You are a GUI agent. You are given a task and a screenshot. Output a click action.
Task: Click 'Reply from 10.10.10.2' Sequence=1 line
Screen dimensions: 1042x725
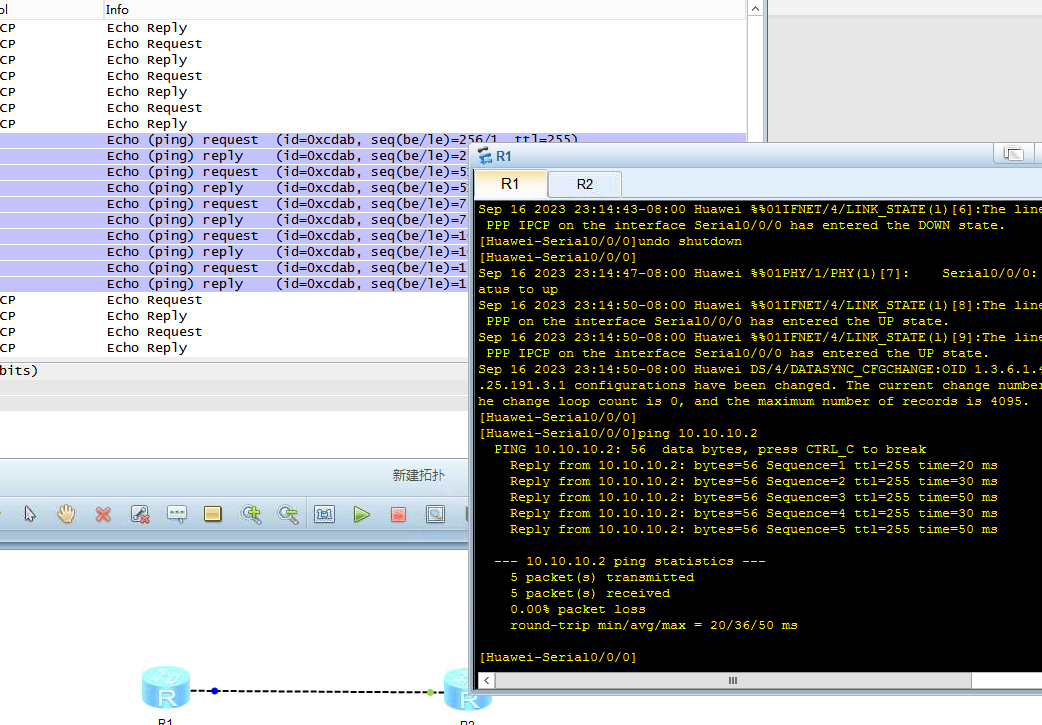(754, 465)
